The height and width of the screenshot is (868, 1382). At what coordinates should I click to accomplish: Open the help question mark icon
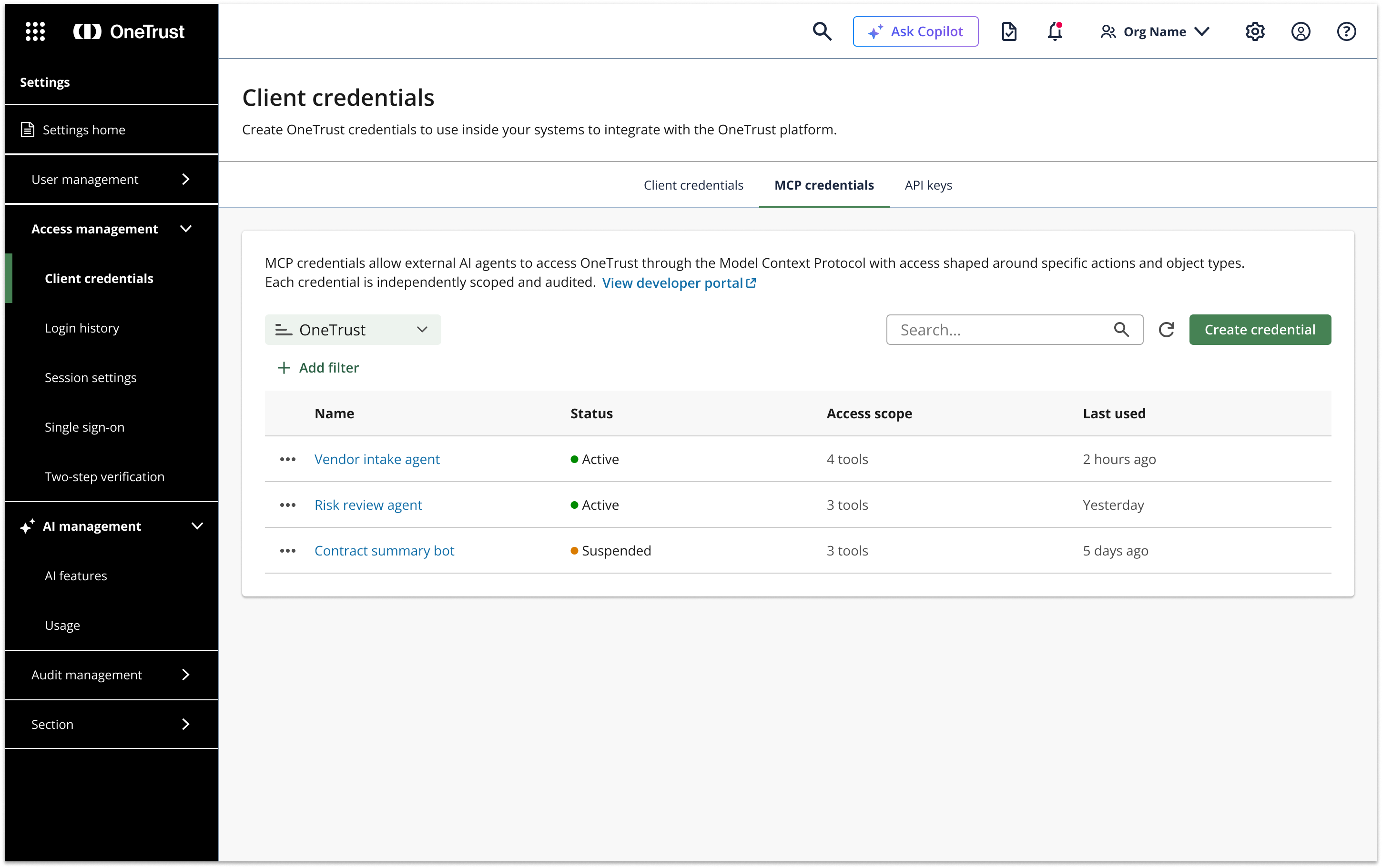click(1346, 31)
